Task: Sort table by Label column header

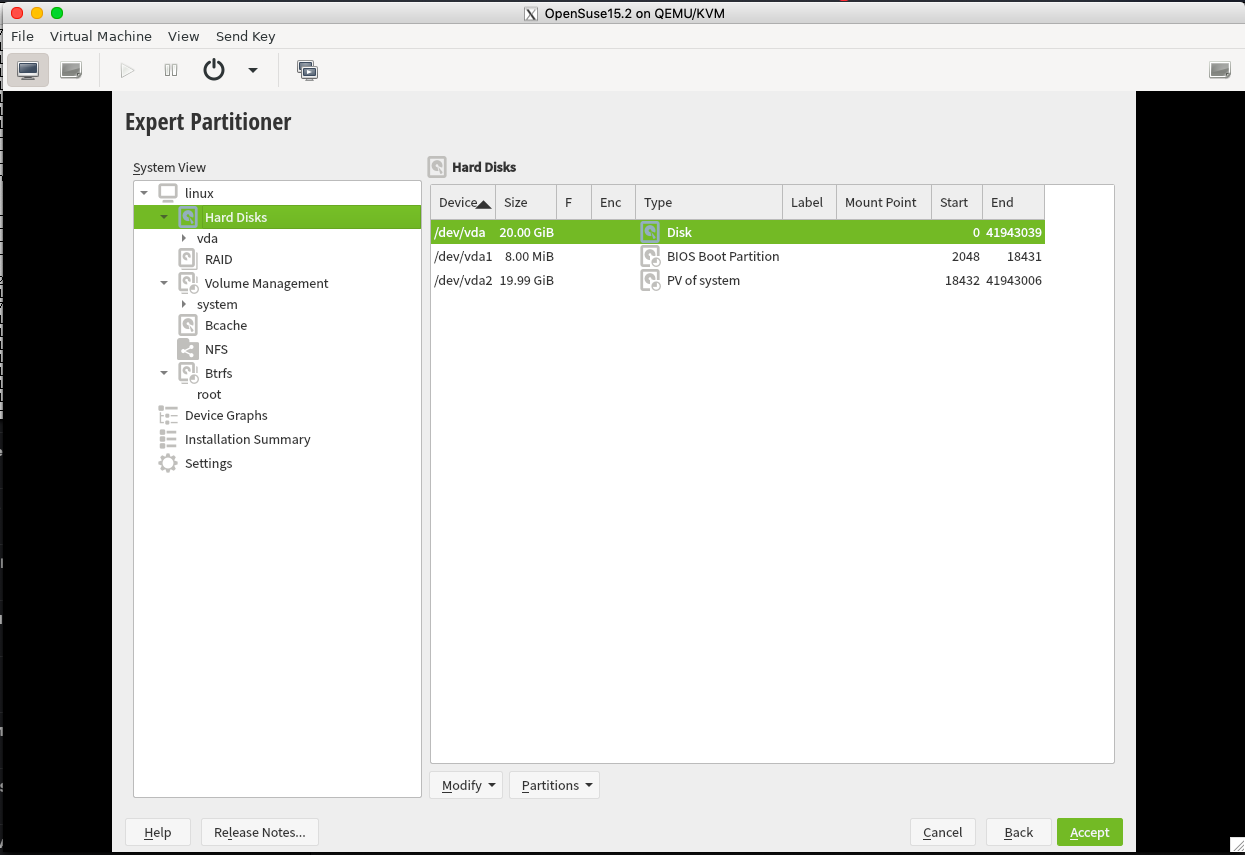Action: point(810,202)
